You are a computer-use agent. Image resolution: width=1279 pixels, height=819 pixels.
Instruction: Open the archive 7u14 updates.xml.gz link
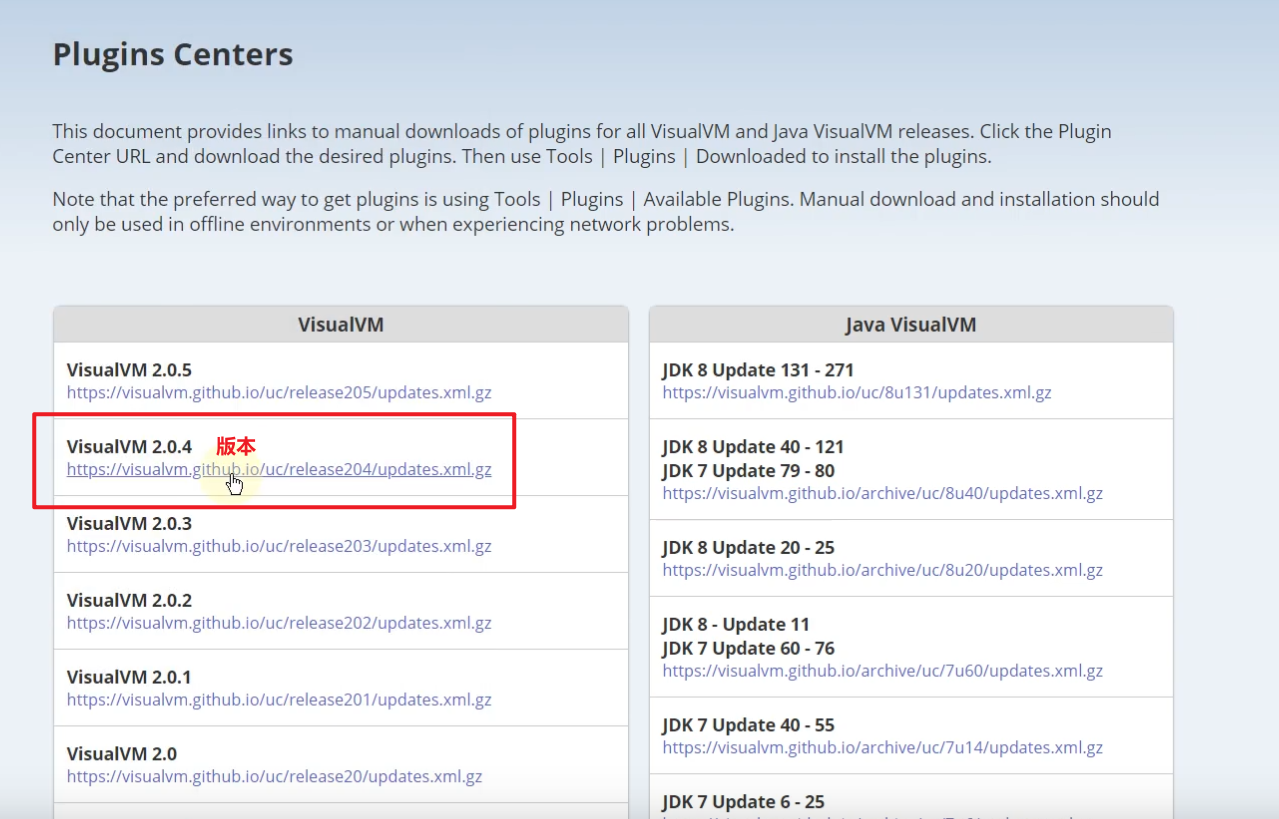pyautogui.click(x=883, y=748)
